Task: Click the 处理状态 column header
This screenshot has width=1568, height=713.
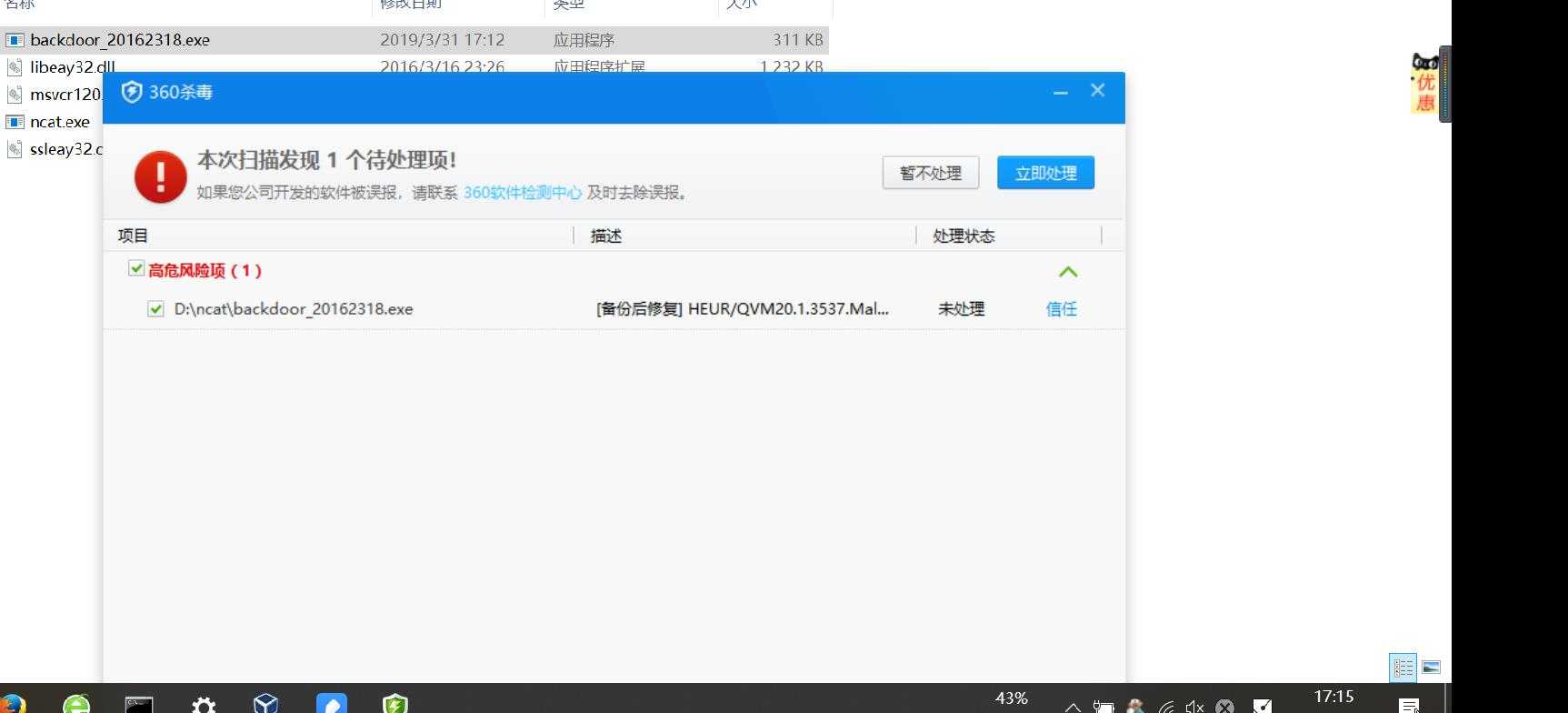Action: [964, 236]
